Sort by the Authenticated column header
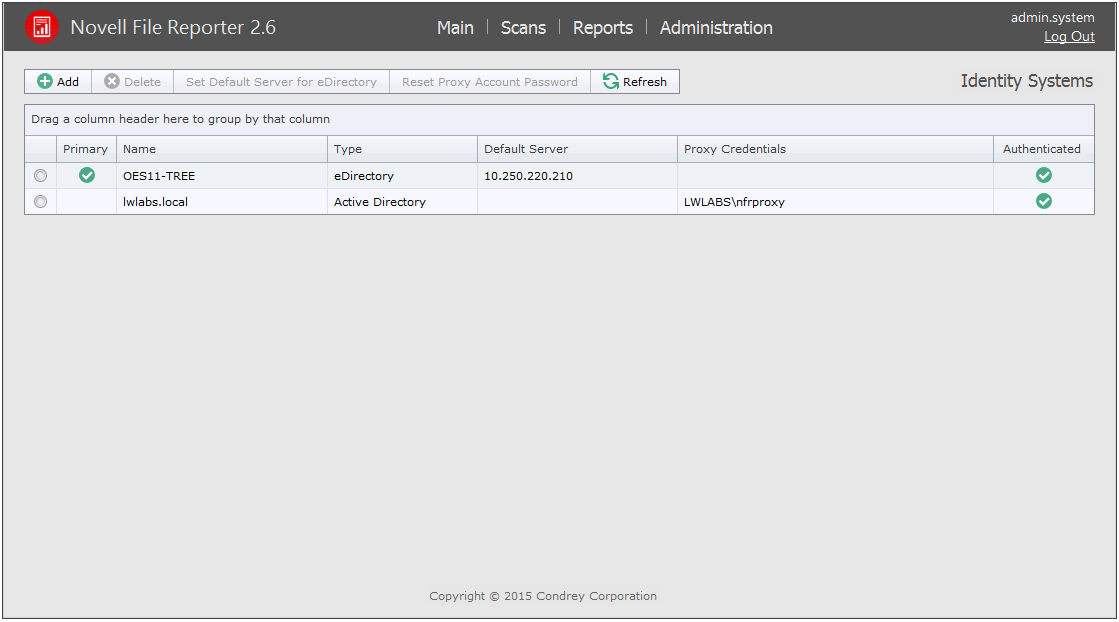Screen dimensions: 1119x622 (1043, 149)
